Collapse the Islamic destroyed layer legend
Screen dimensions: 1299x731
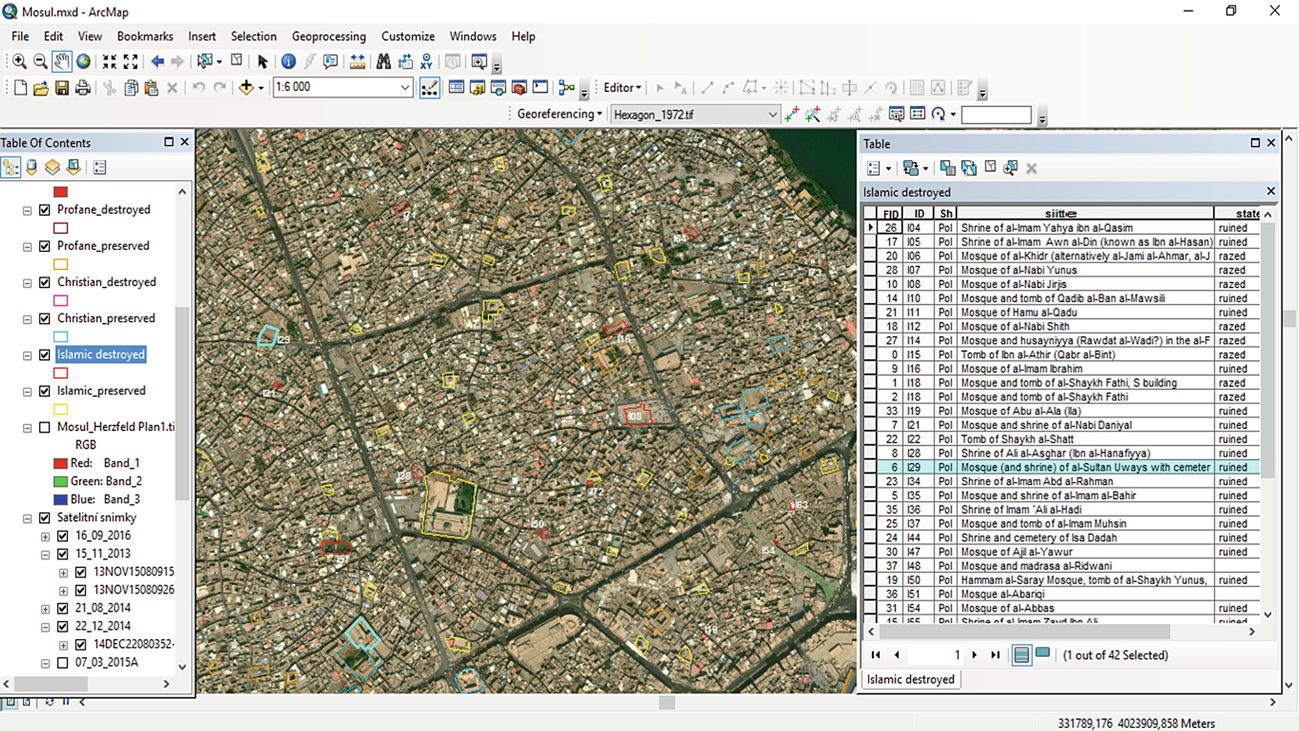28,355
